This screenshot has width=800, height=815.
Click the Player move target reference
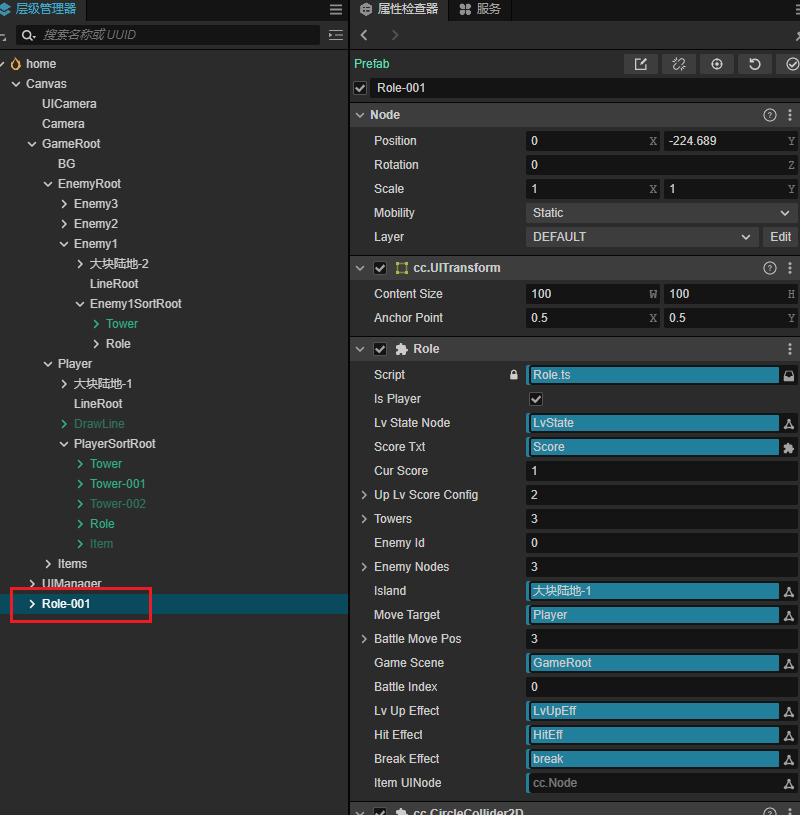(x=652, y=615)
